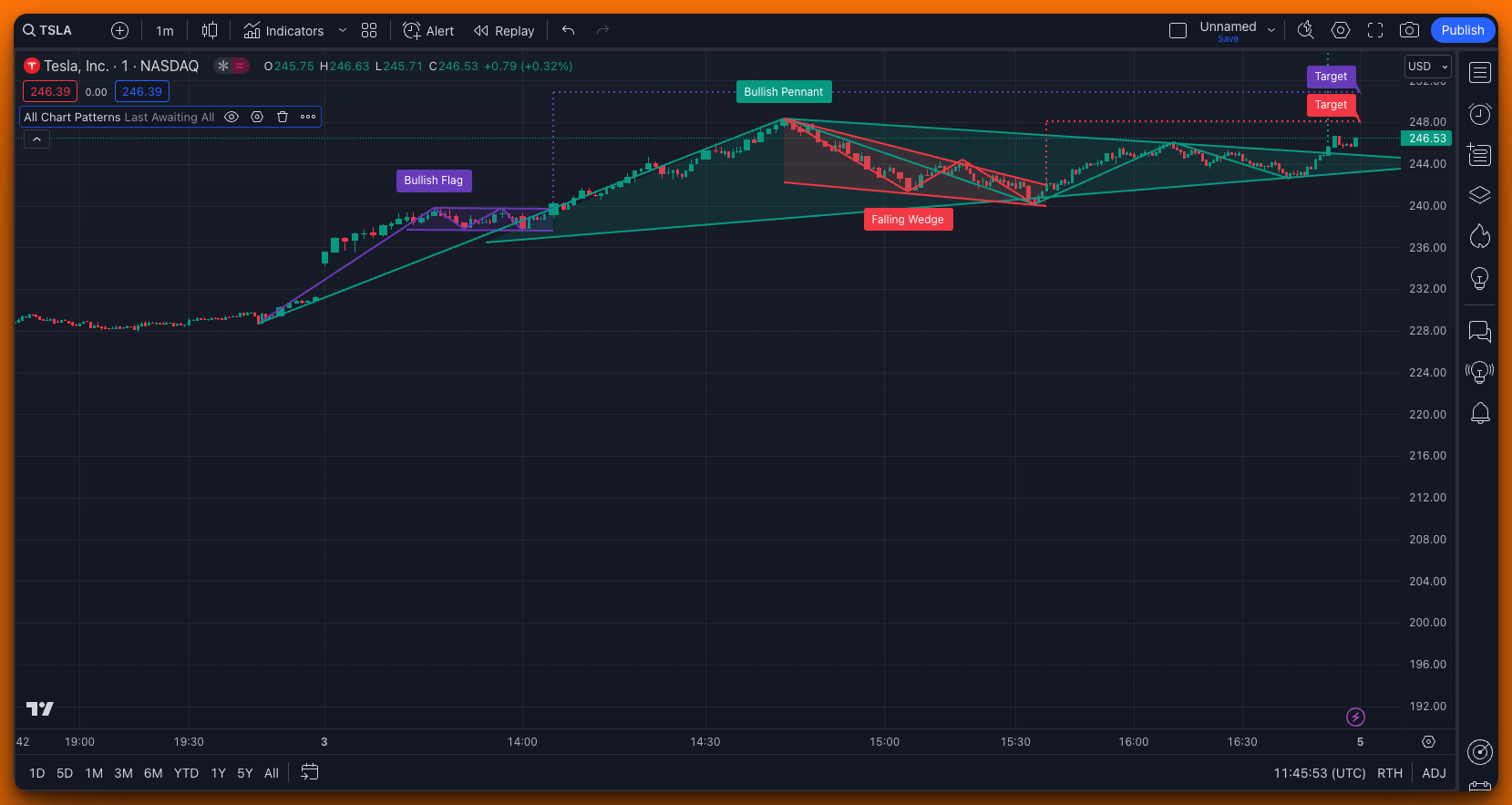Image resolution: width=1512 pixels, height=805 pixels.
Task: Open notifications bell icon
Action: pos(1480,413)
